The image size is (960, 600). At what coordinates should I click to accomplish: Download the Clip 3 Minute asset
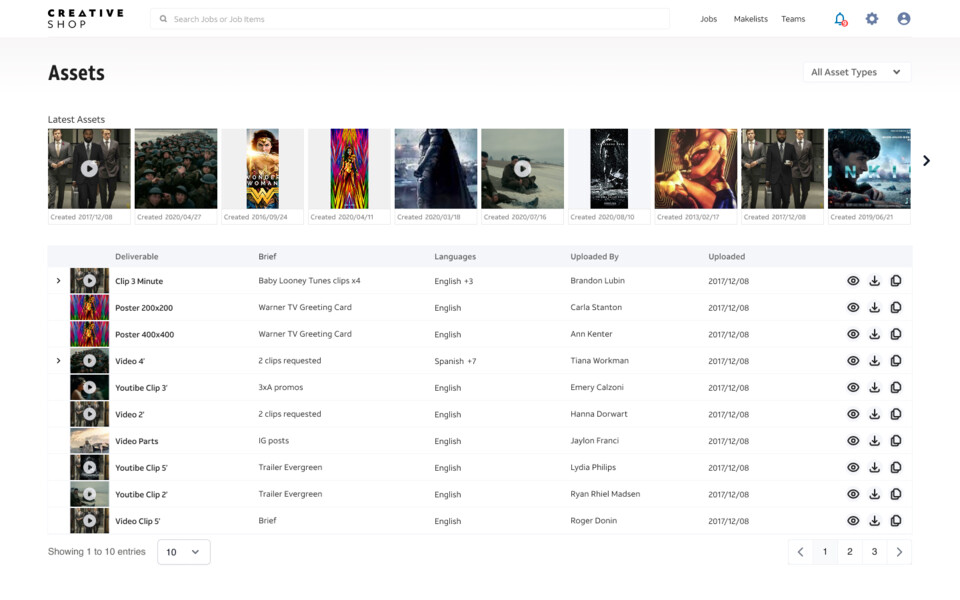(874, 281)
